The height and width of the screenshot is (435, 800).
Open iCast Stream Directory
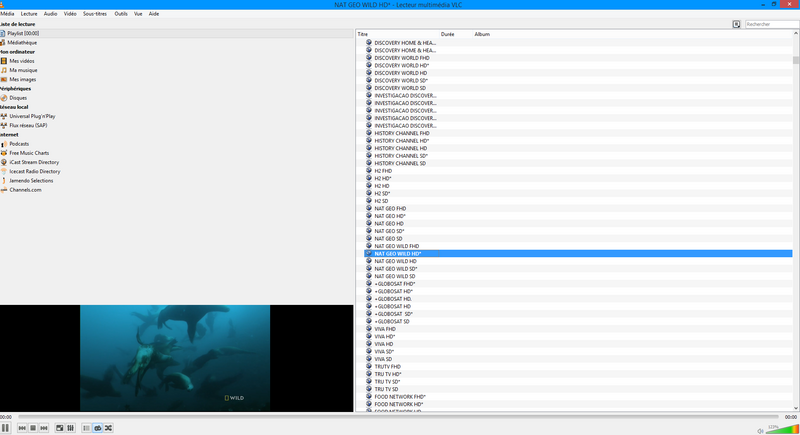tap(34, 162)
